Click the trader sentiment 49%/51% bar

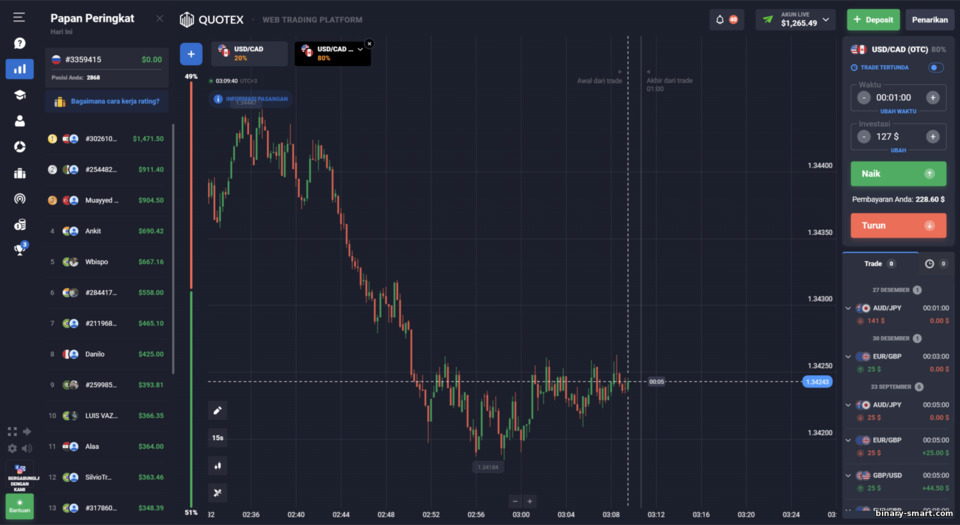coord(191,294)
